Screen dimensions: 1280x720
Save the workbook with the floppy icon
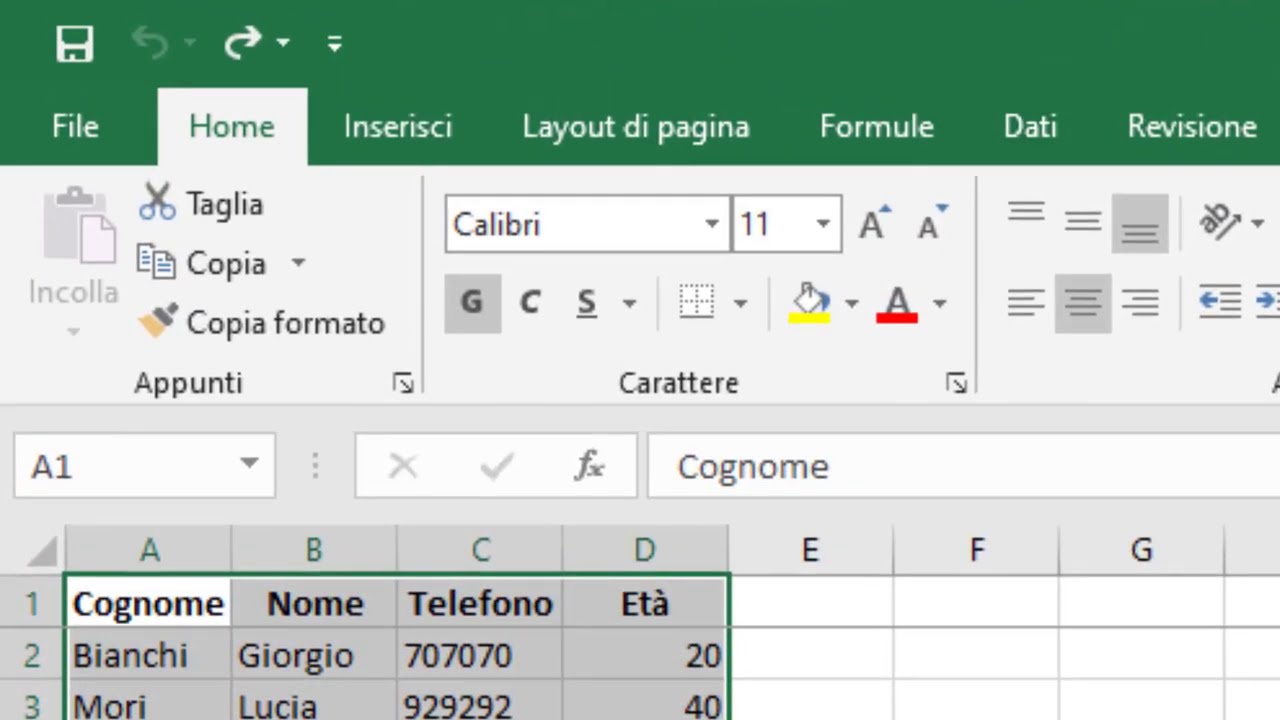tap(75, 43)
